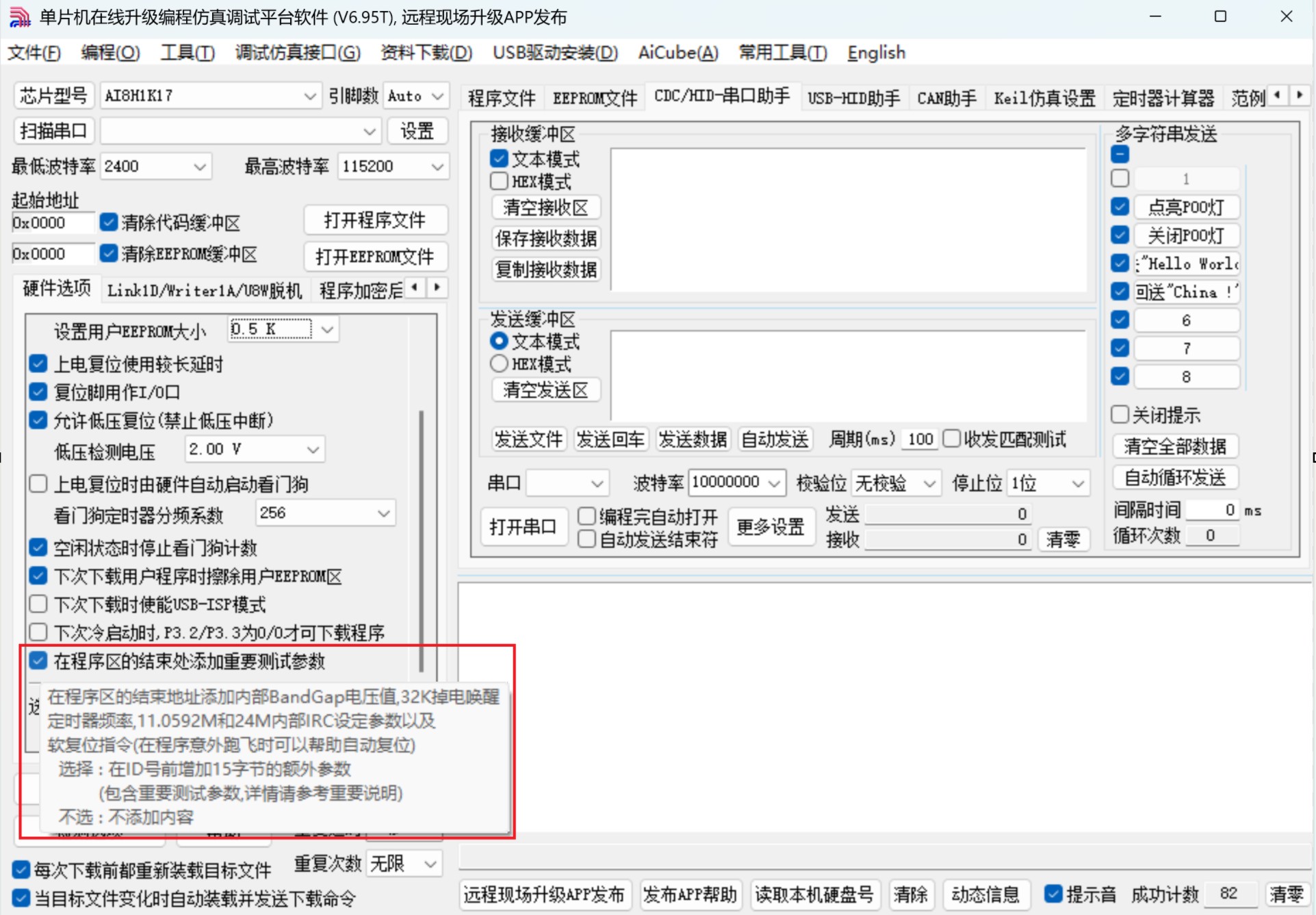Click the 打开程序文件 button
Viewport: 1316px width, 915px height.
(375, 220)
